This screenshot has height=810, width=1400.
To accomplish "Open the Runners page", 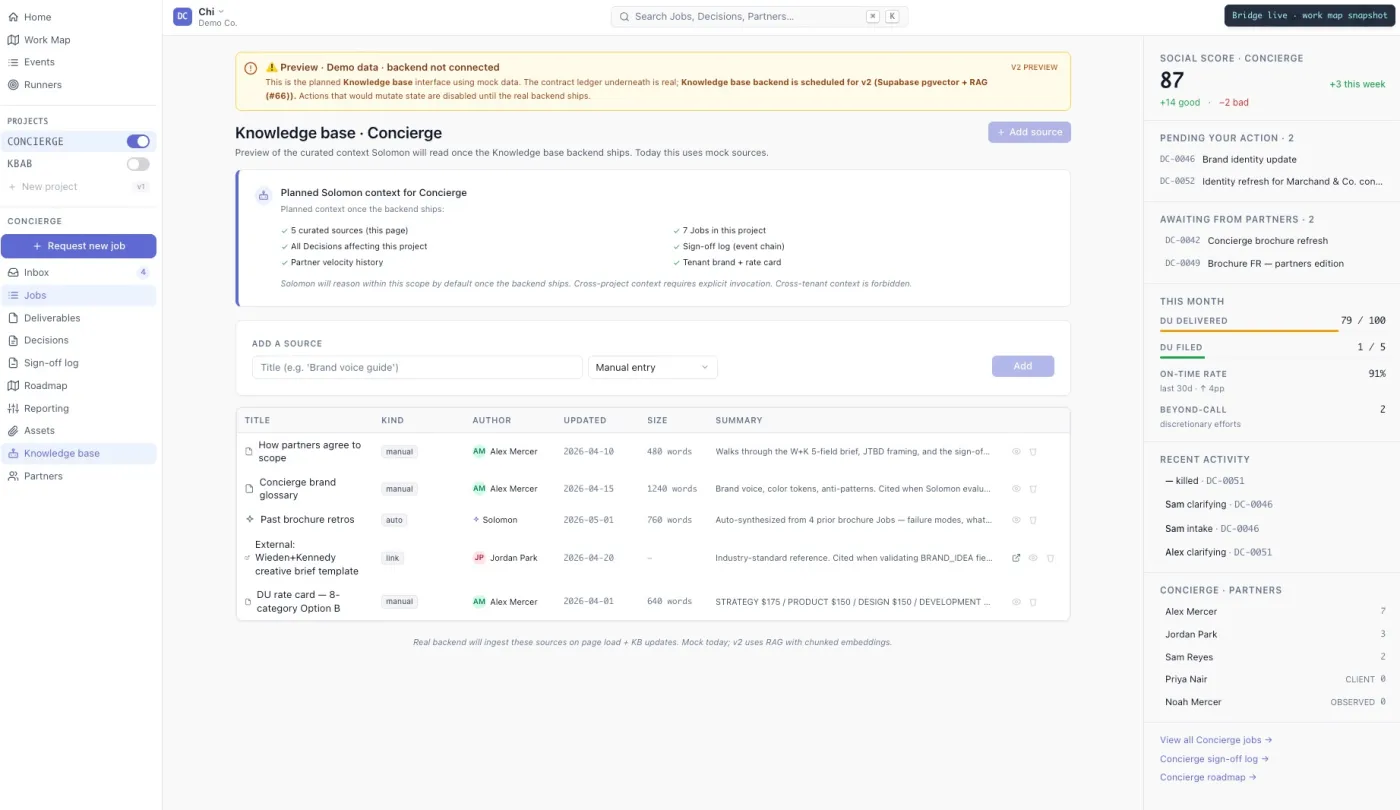I will click(43, 85).
